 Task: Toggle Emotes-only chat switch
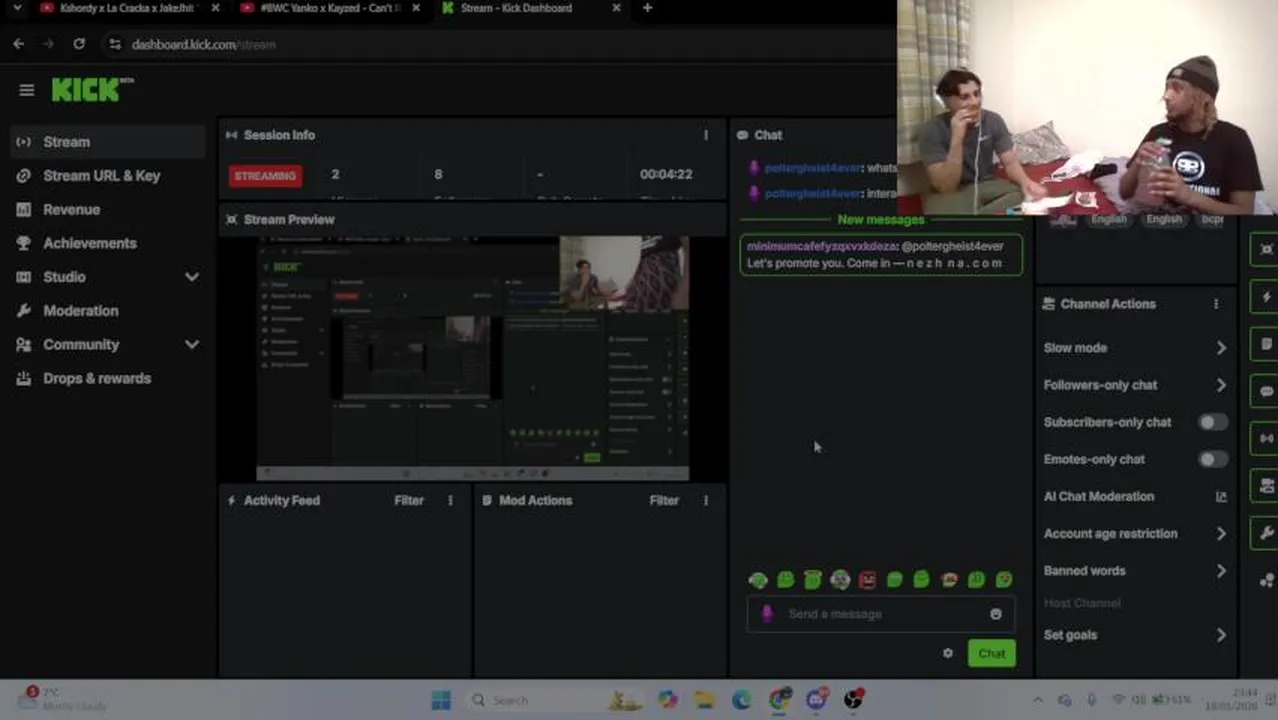click(x=1212, y=459)
